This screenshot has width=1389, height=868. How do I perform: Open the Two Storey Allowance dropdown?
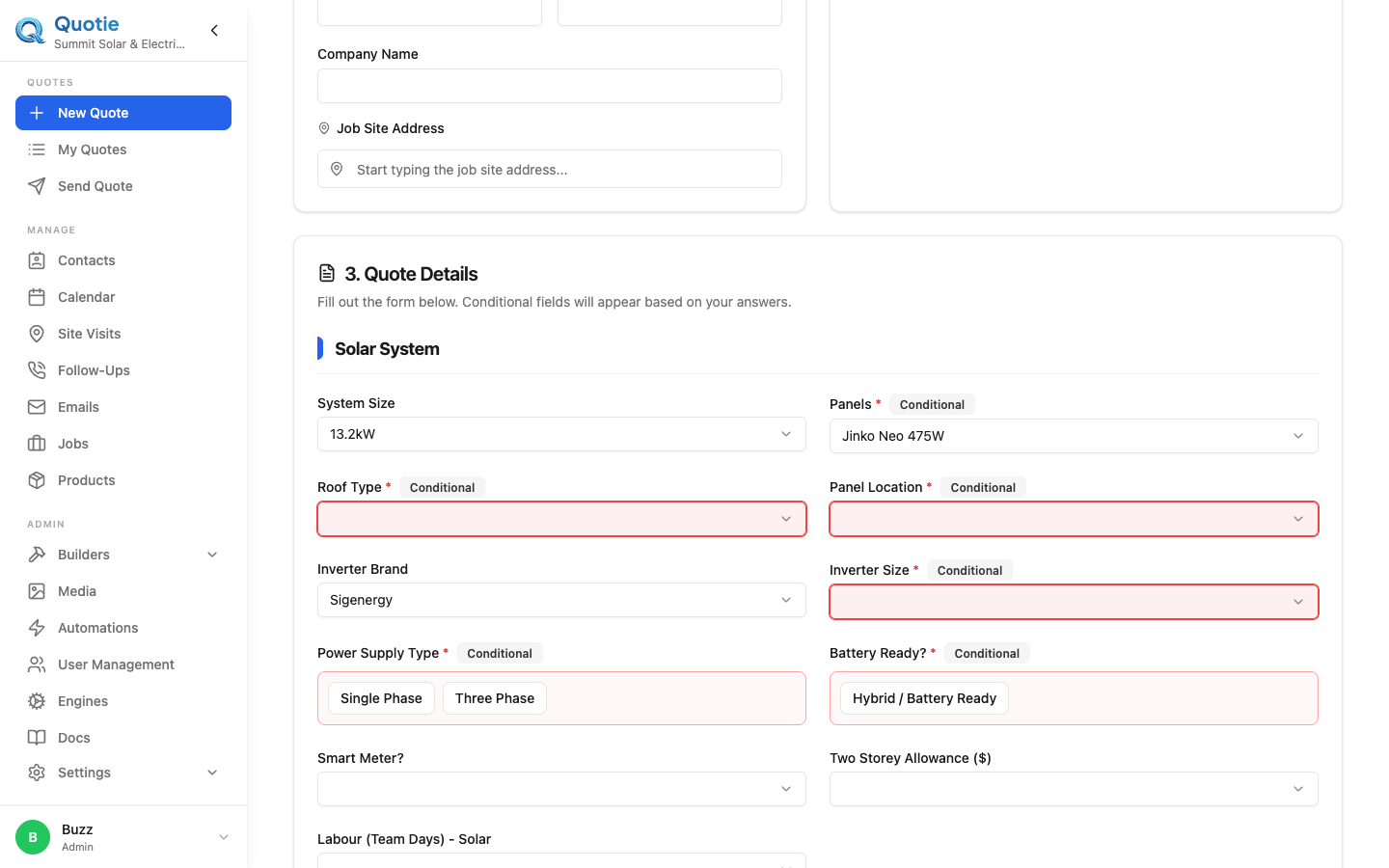click(x=1074, y=789)
